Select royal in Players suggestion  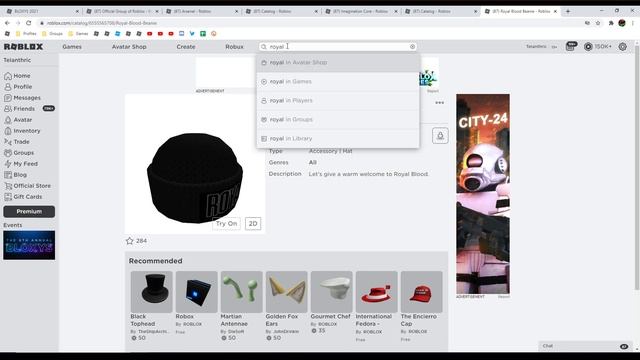[x=338, y=100]
